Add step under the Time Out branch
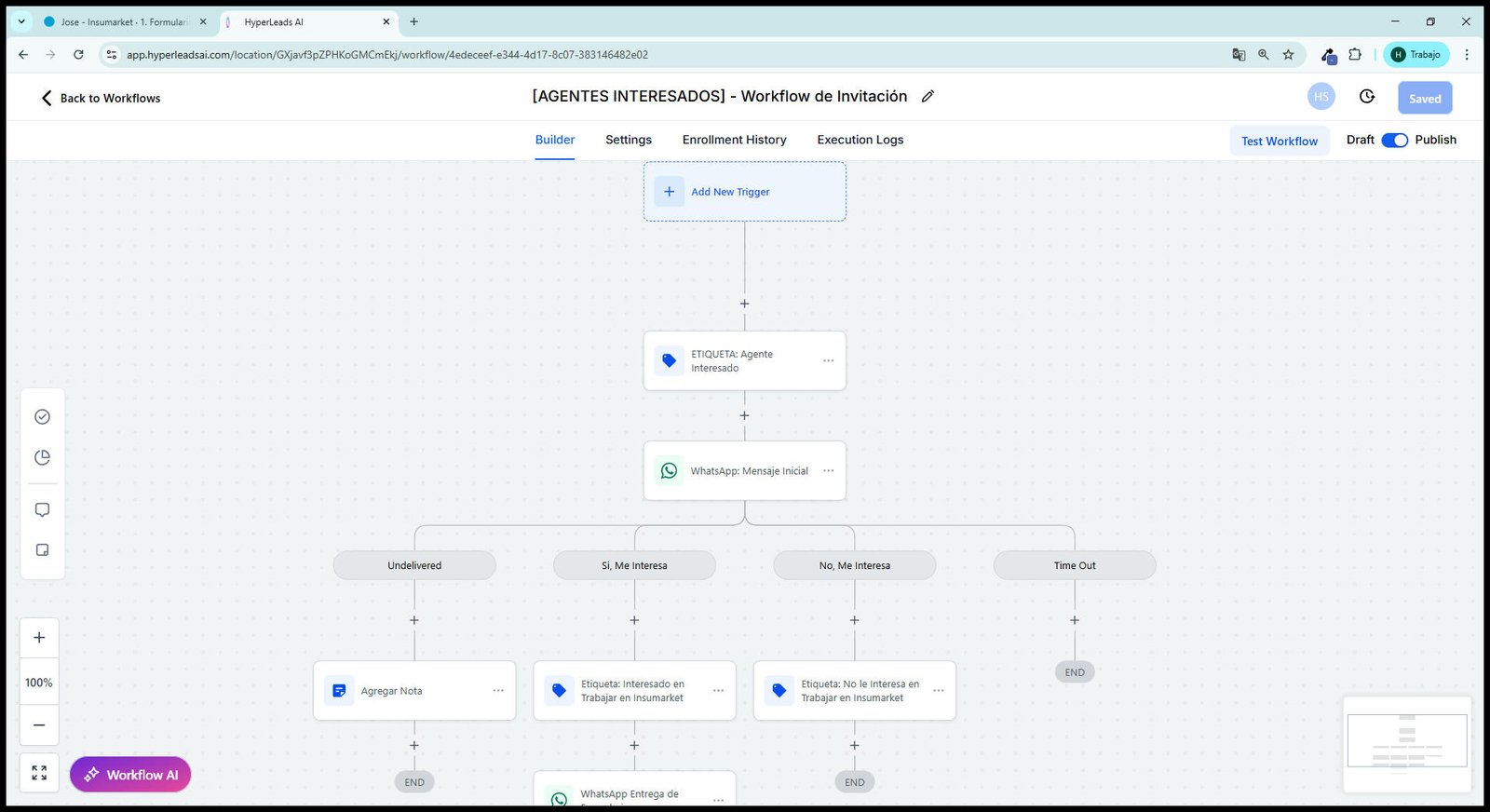 1075,620
